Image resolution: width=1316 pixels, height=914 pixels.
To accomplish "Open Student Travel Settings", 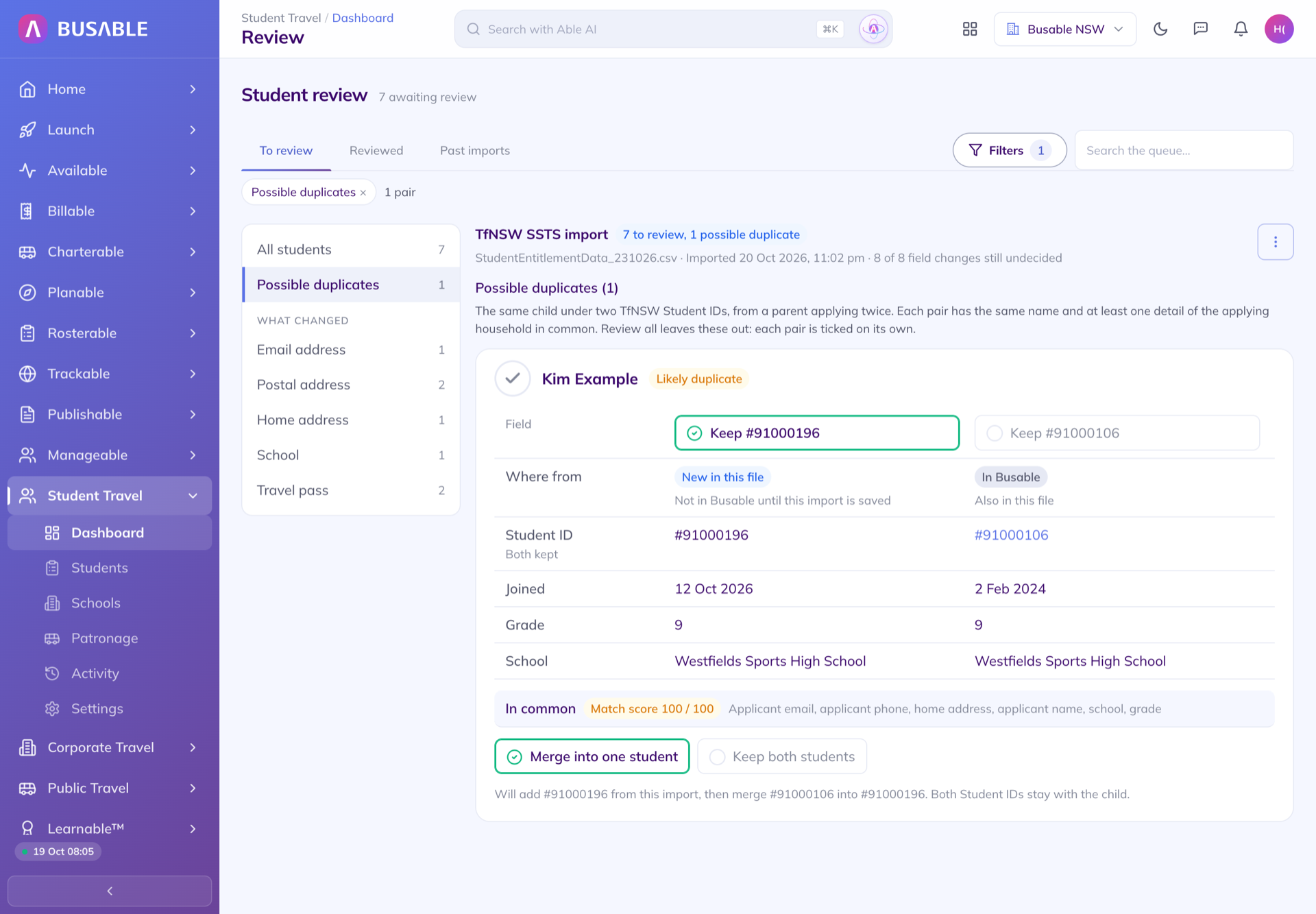I will pyautogui.click(x=110, y=708).
